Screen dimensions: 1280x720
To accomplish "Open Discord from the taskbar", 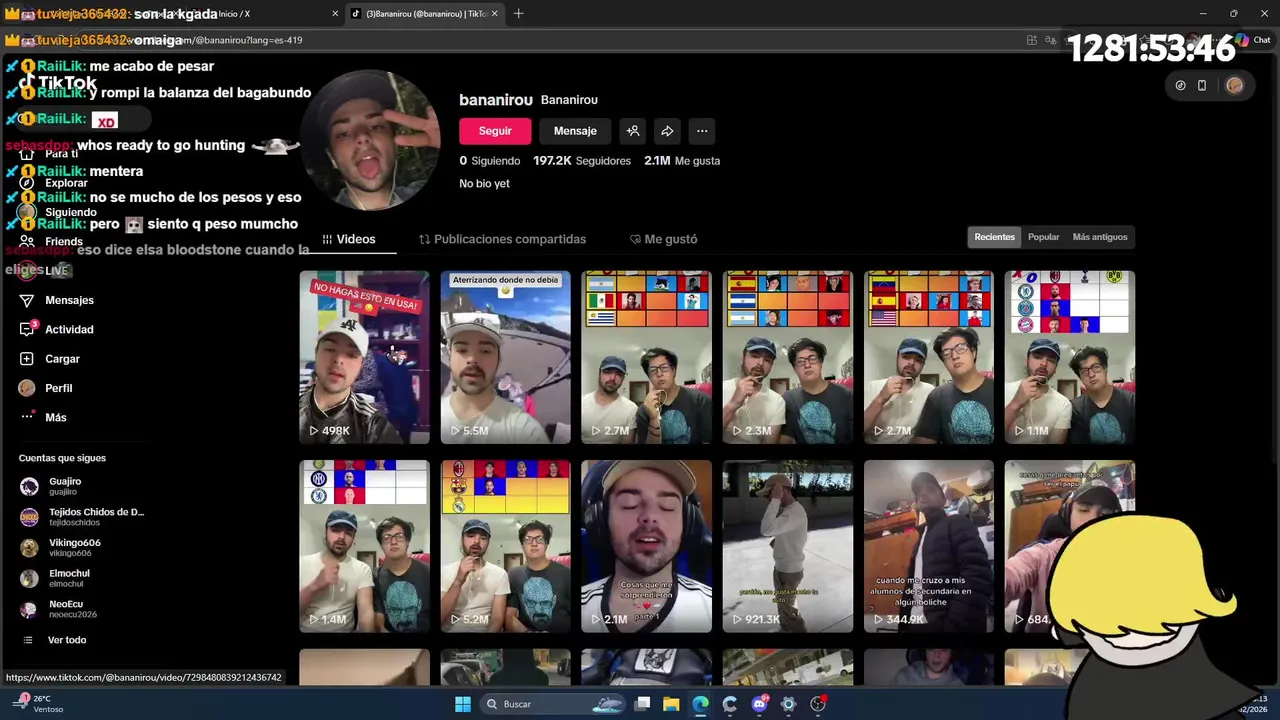I will pos(759,704).
